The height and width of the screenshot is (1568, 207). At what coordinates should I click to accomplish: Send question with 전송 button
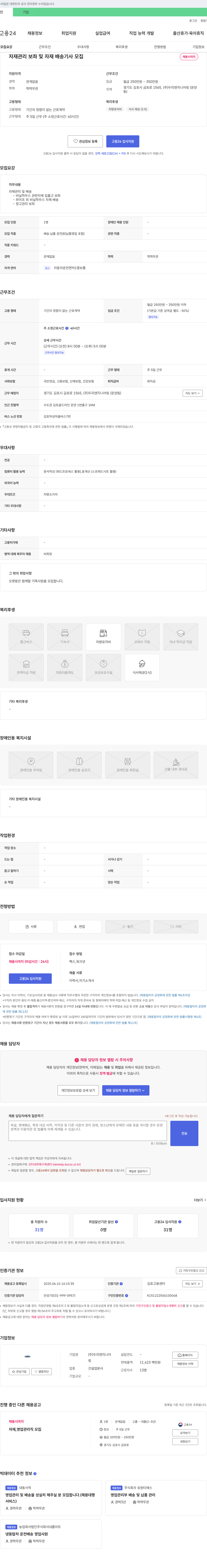click(x=185, y=1133)
